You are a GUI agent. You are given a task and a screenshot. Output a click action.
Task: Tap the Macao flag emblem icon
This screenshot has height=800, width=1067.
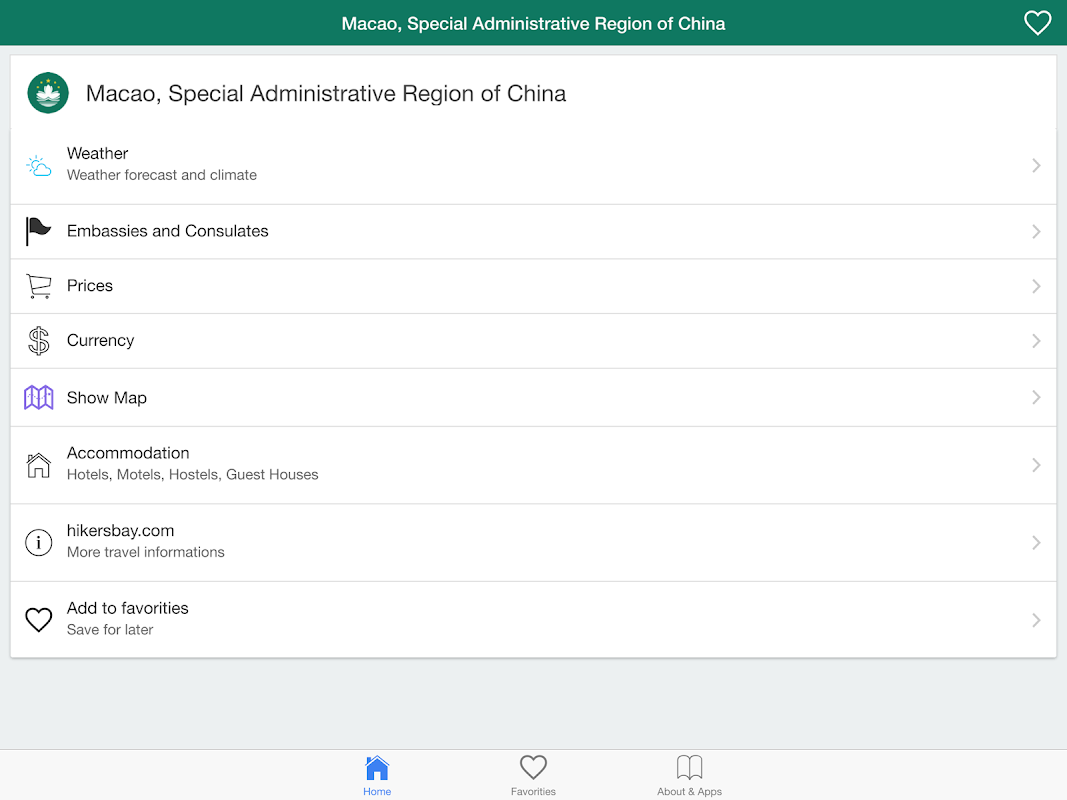coord(48,93)
